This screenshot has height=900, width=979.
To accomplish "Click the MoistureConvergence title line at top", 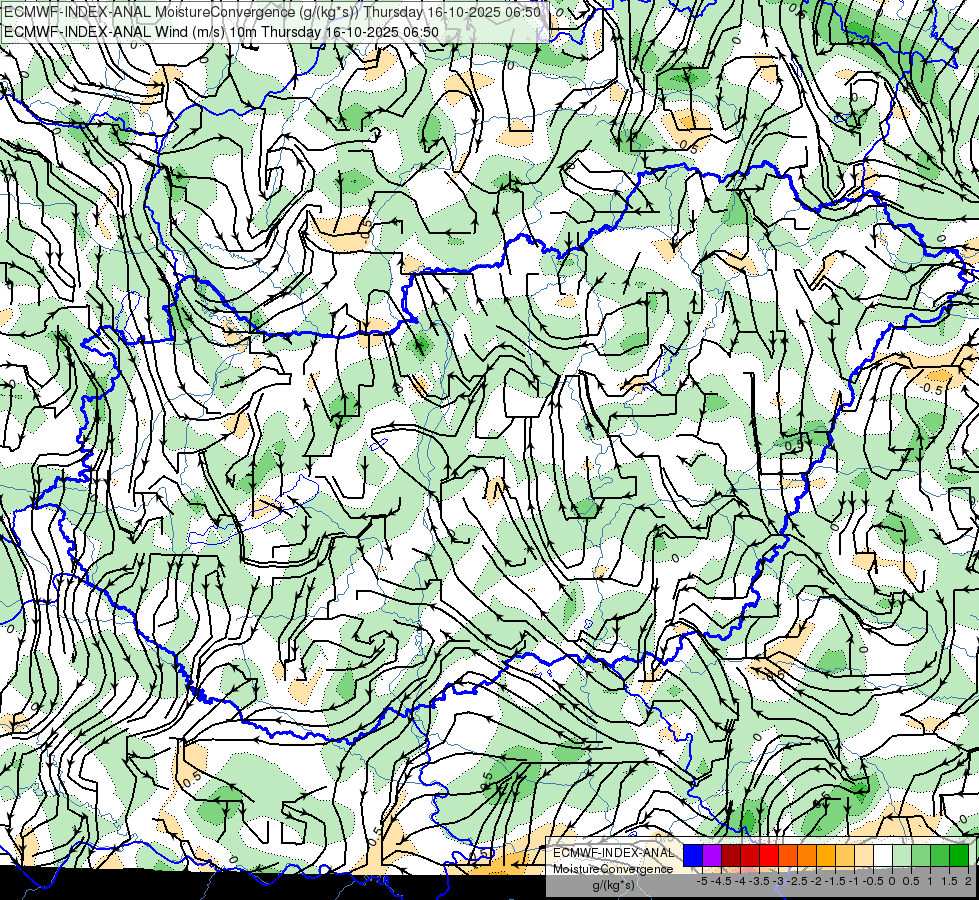I will [273, 12].
